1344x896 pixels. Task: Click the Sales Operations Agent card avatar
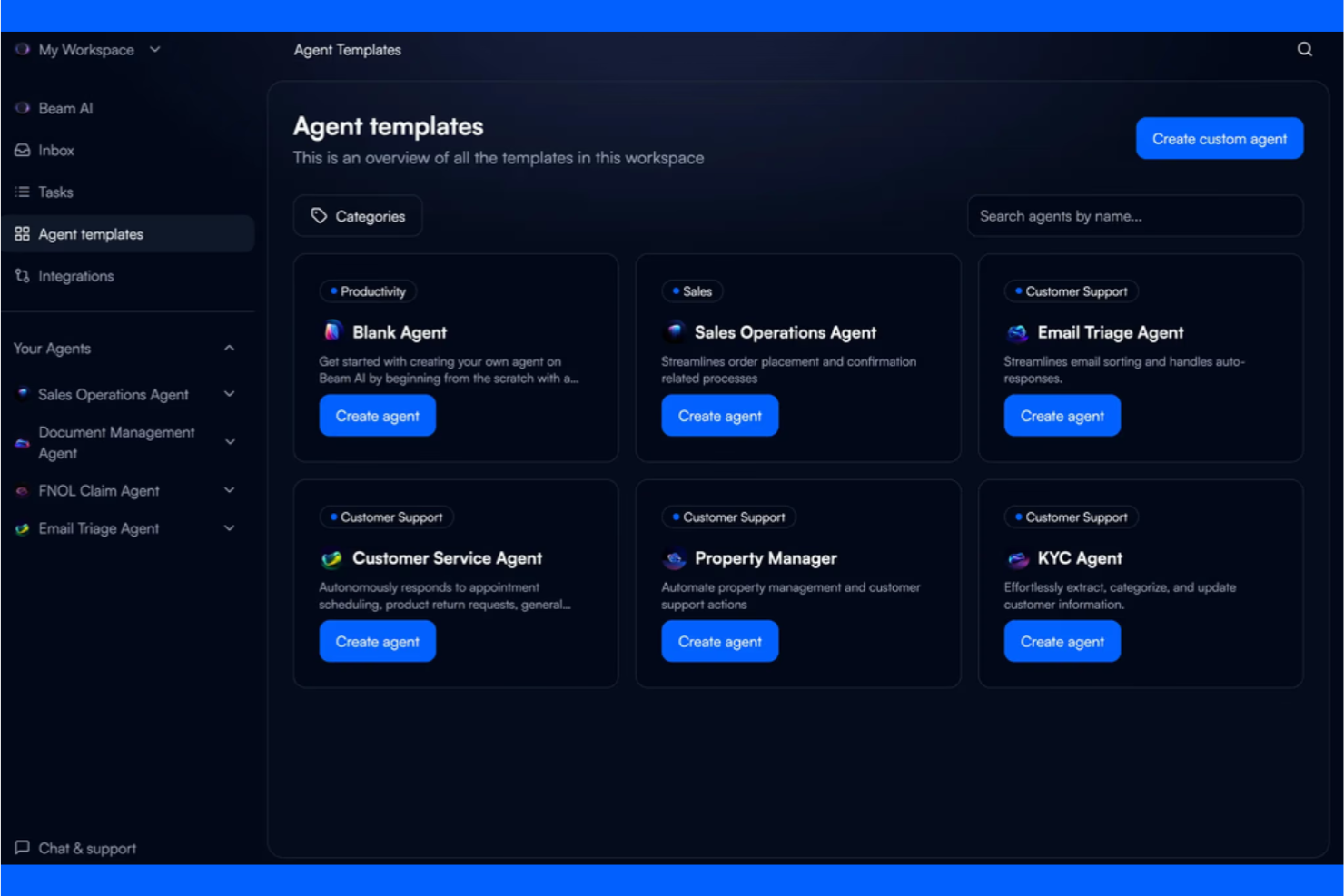[675, 331]
